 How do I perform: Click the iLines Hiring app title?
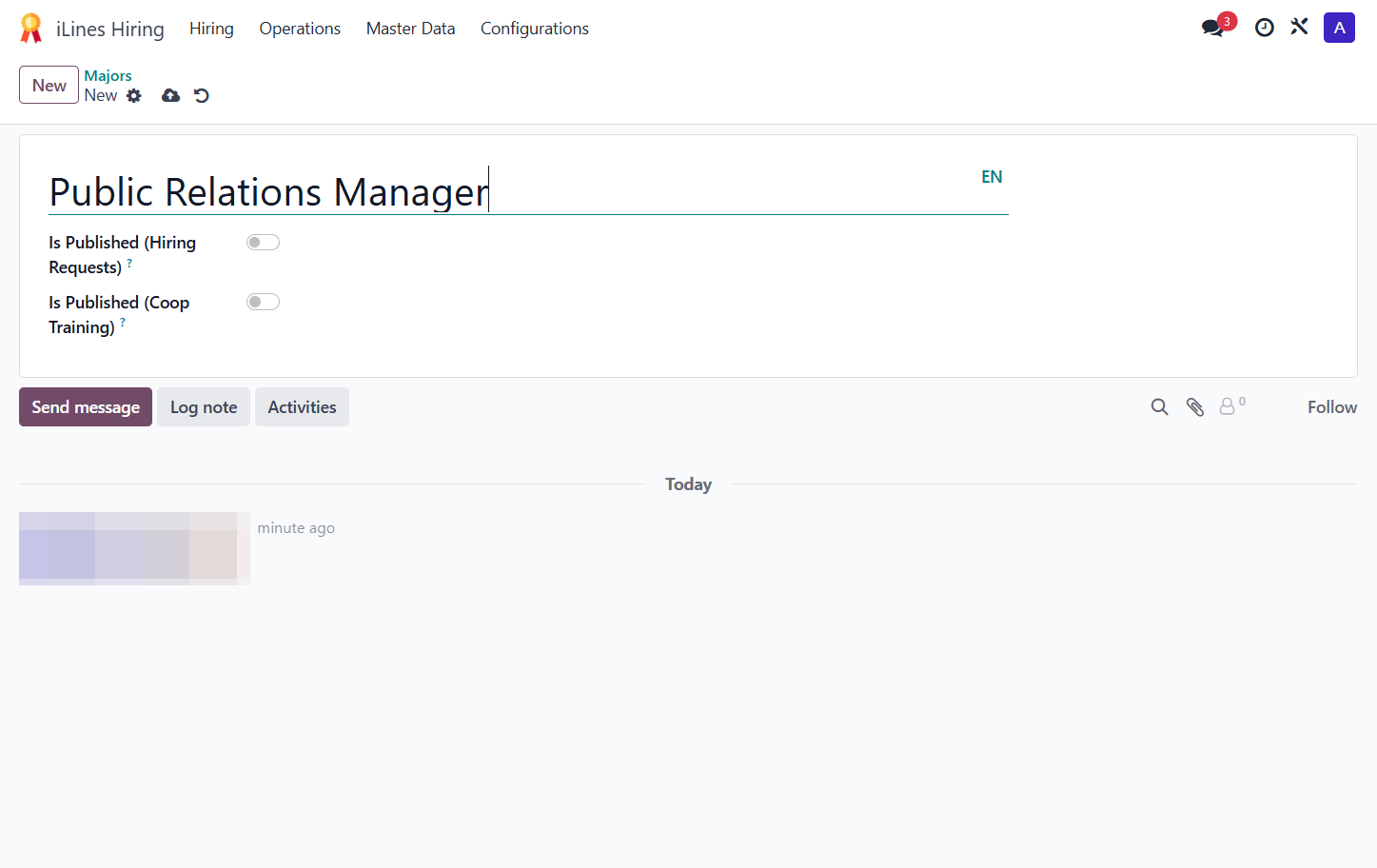[x=110, y=30]
